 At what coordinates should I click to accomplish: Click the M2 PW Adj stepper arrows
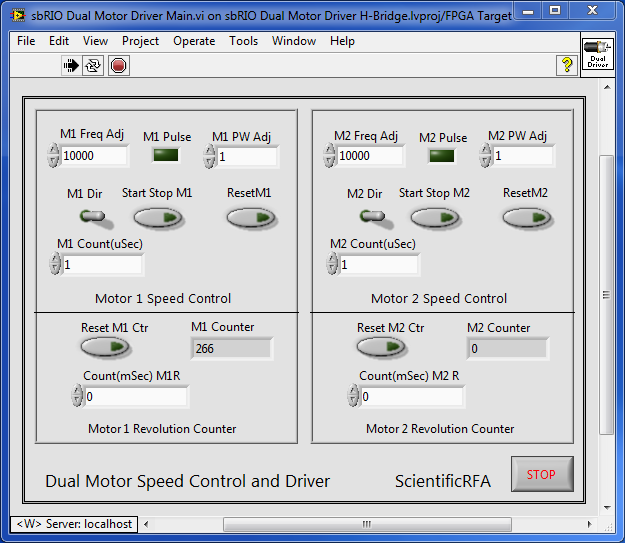pyautogui.click(x=486, y=156)
